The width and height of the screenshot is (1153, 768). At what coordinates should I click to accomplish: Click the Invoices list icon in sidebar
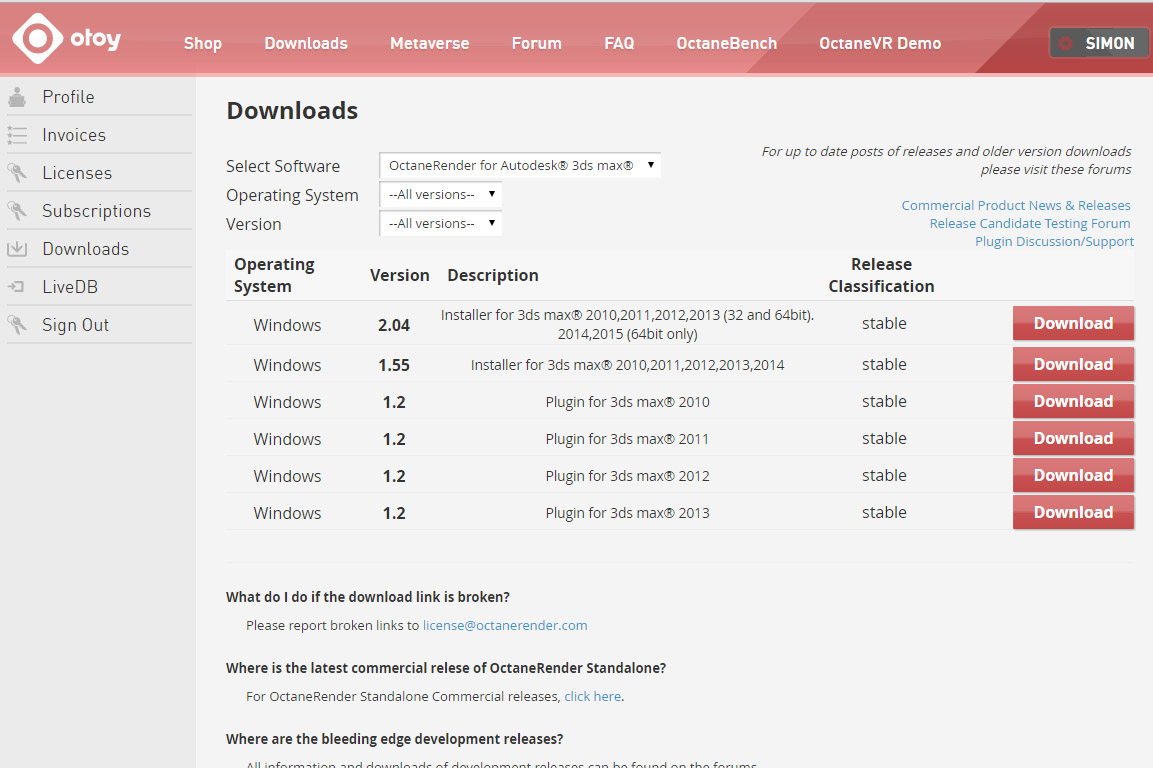pos(17,135)
